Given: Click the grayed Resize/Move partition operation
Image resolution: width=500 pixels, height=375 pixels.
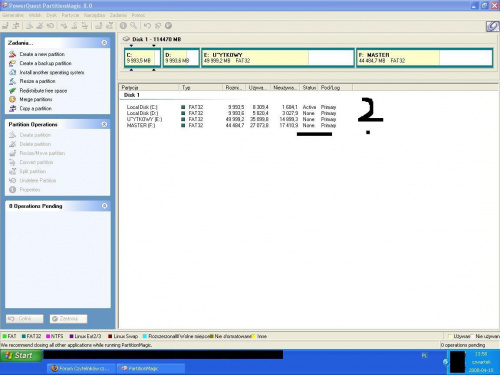Looking at the screenshot, I should (42, 153).
